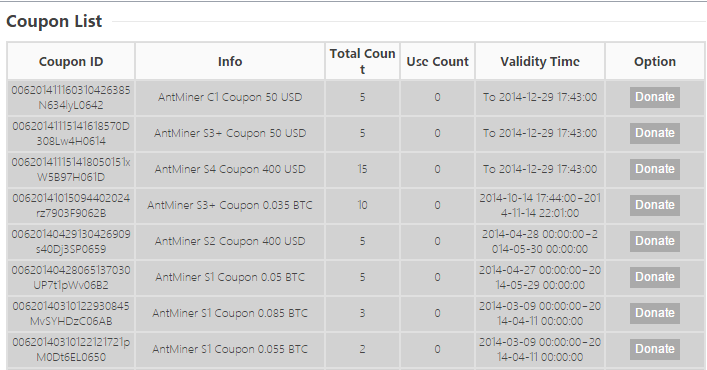The image size is (707, 370).
Task: Click the Coupon List heading
Action: pyautogui.click(x=54, y=21)
